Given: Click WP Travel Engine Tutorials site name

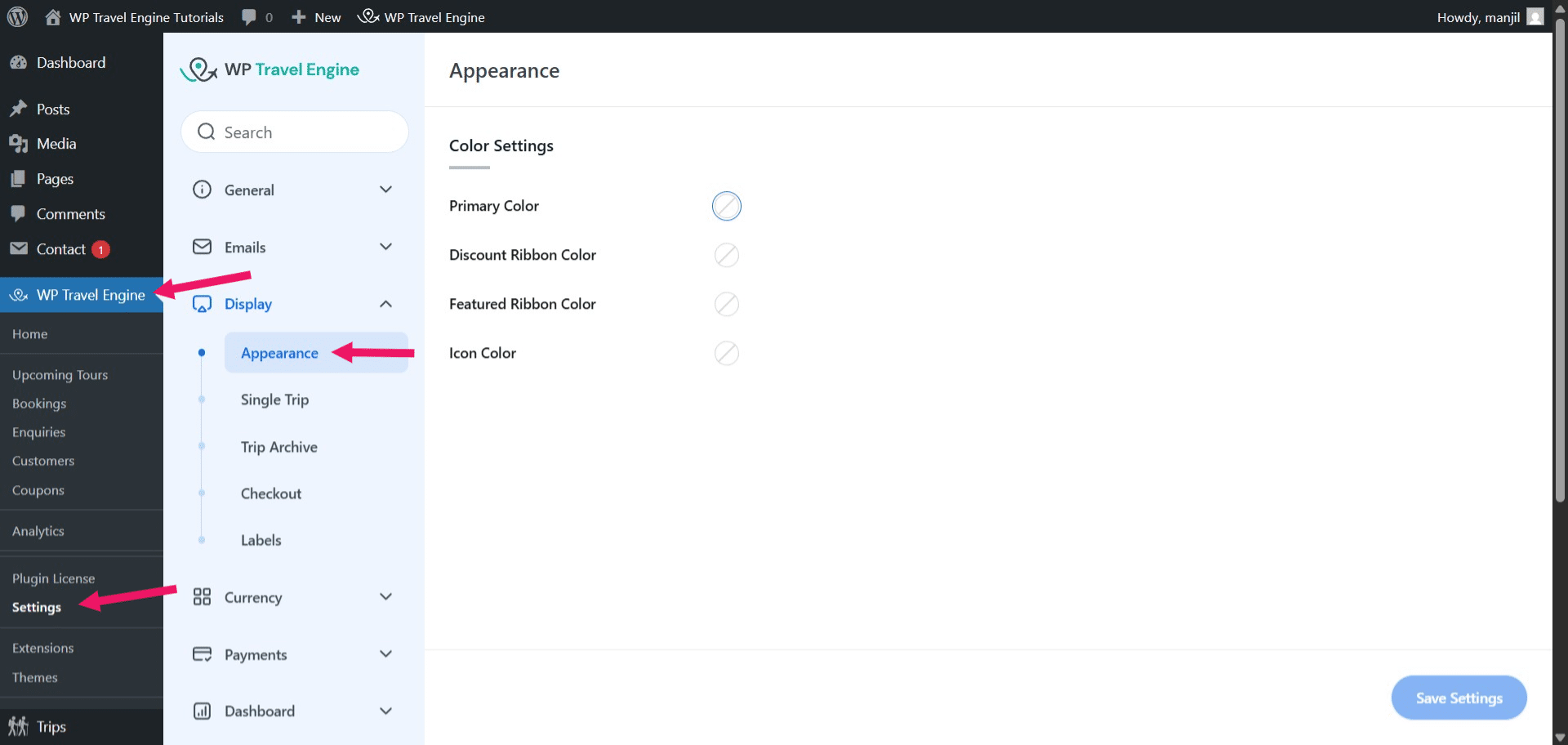Looking at the screenshot, I should click(146, 17).
